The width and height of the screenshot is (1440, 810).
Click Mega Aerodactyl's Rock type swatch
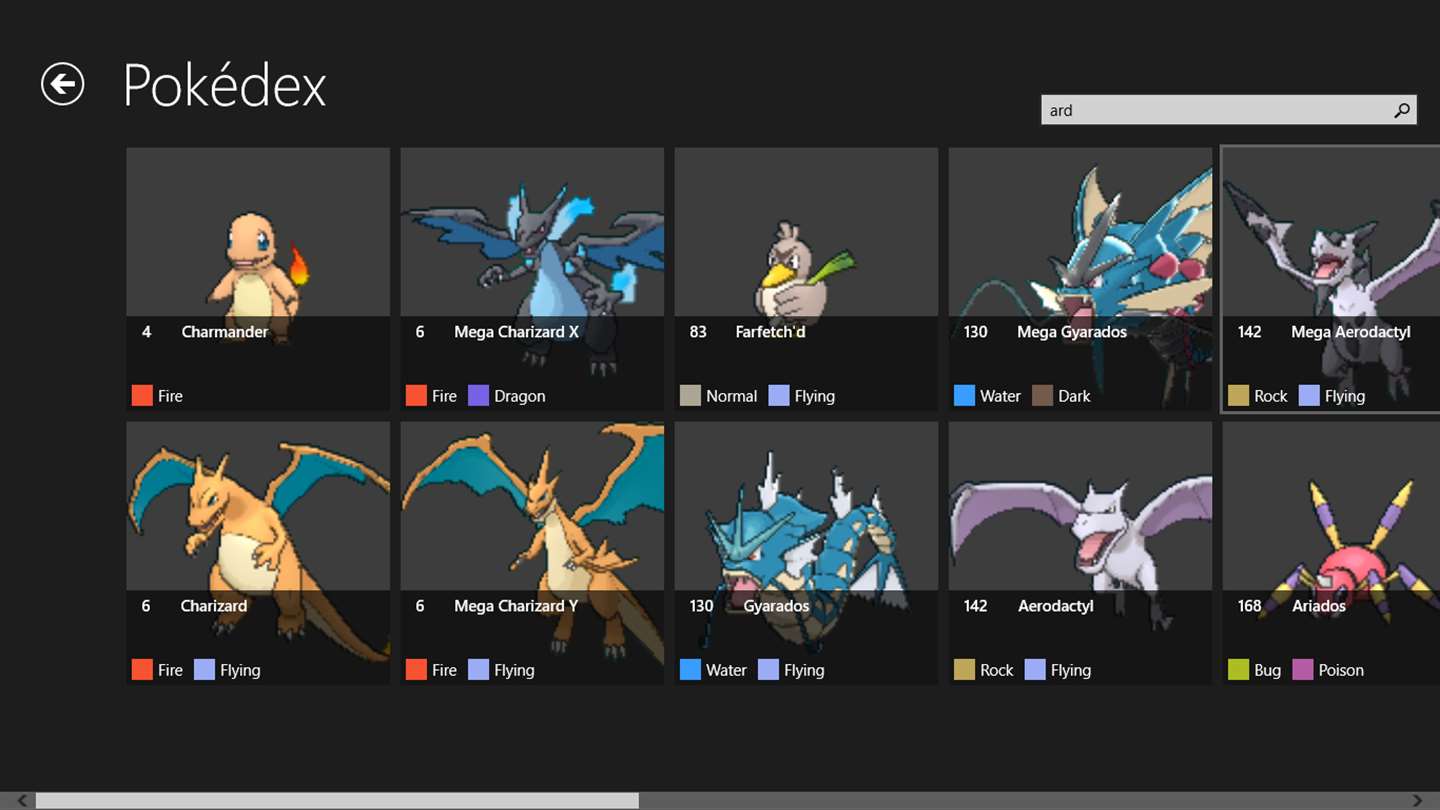1238,396
